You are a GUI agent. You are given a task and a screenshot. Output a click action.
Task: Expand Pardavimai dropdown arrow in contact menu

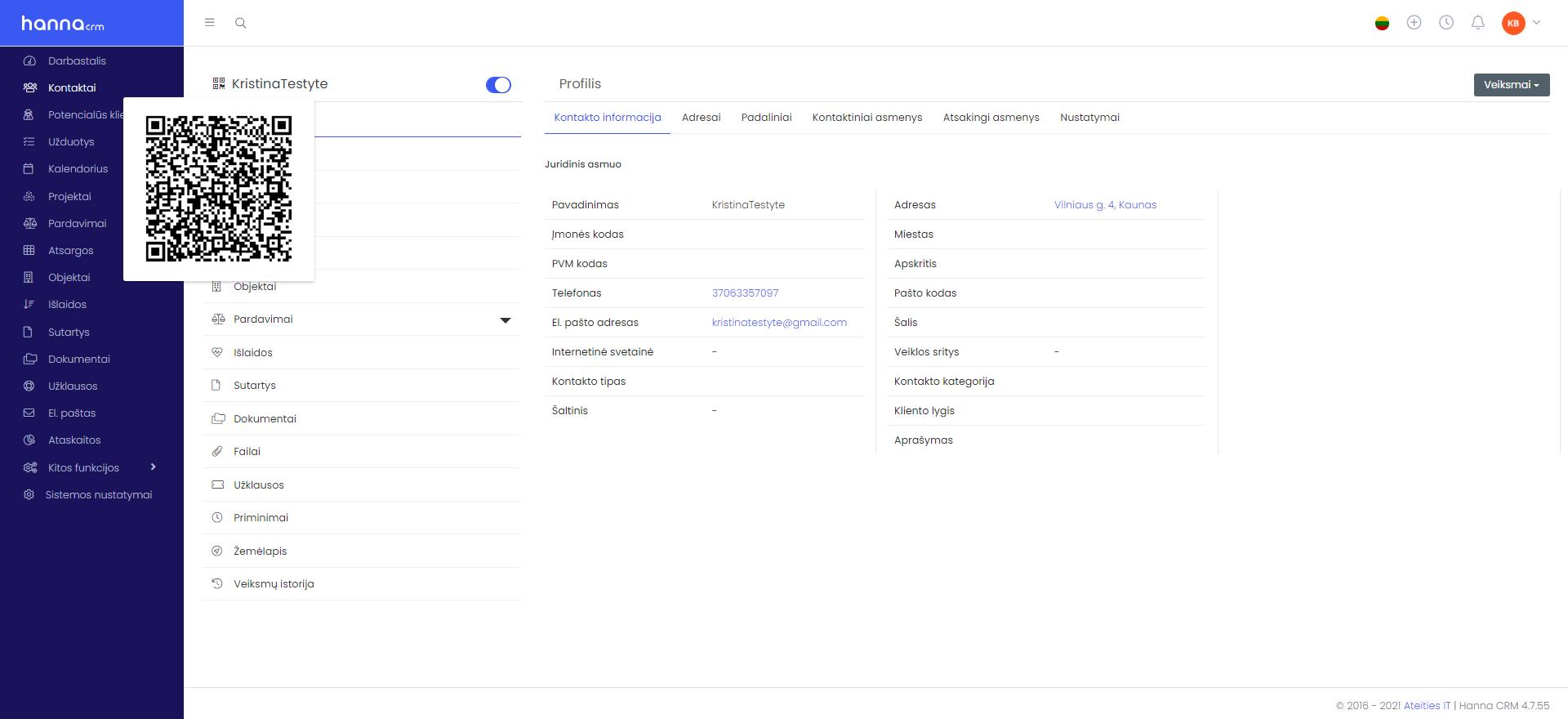506,320
